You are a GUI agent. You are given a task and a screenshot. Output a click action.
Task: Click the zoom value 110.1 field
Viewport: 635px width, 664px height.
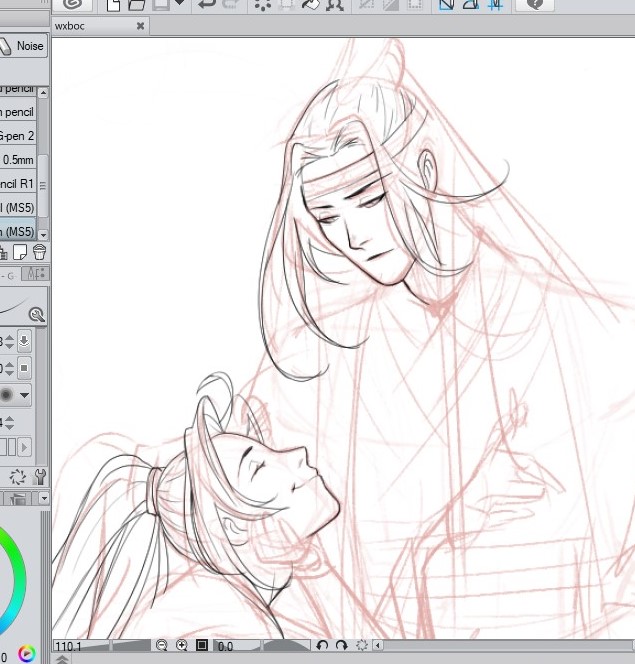[x=68, y=647]
